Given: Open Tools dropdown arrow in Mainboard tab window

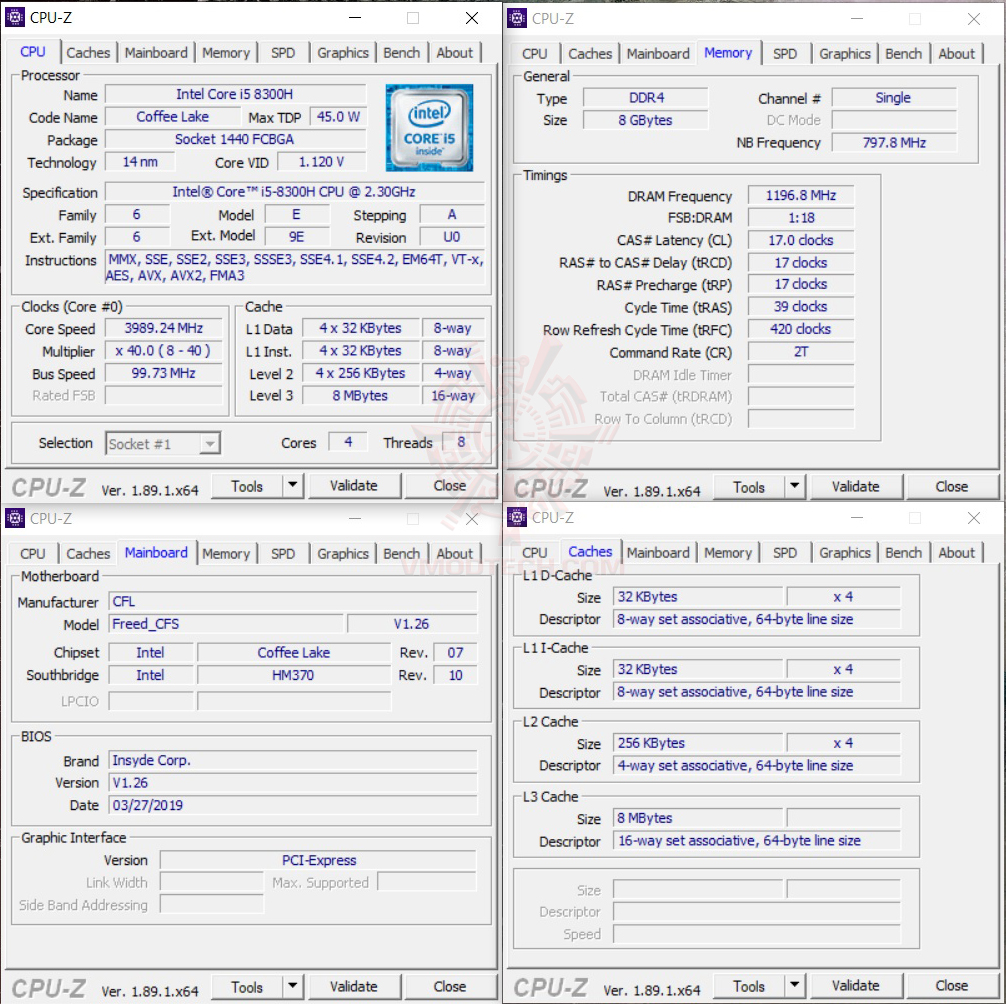Looking at the screenshot, I should [293, 986].
